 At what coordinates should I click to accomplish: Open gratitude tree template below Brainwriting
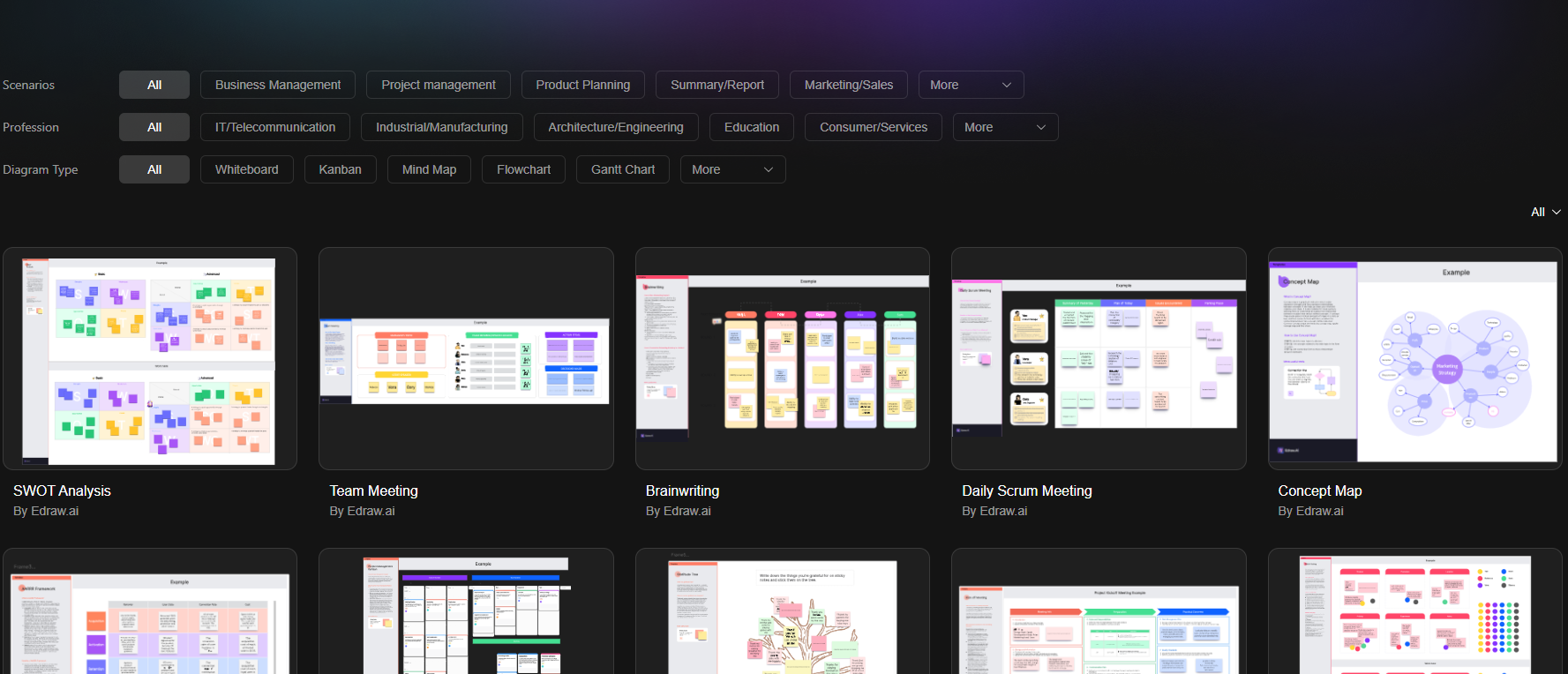click(783, 611)
